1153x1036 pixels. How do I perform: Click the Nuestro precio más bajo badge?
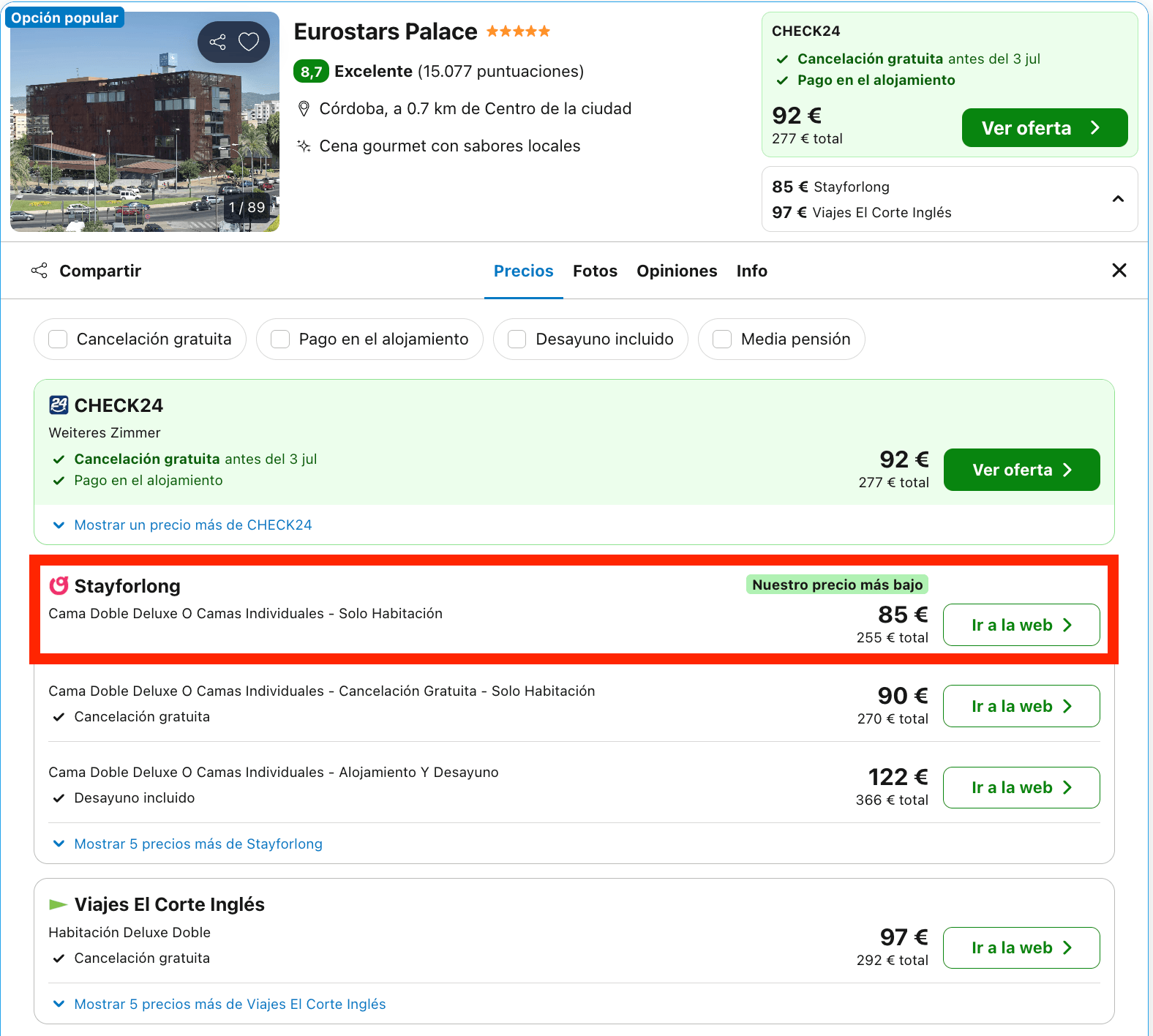(x=837, y=585)
